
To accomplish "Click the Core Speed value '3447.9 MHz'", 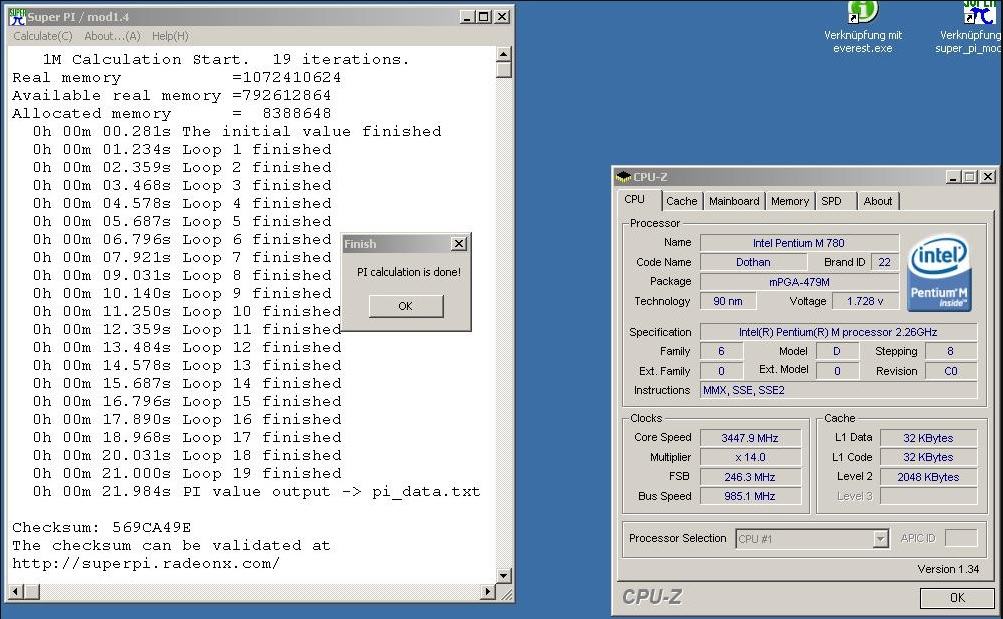I will (750, 438).
